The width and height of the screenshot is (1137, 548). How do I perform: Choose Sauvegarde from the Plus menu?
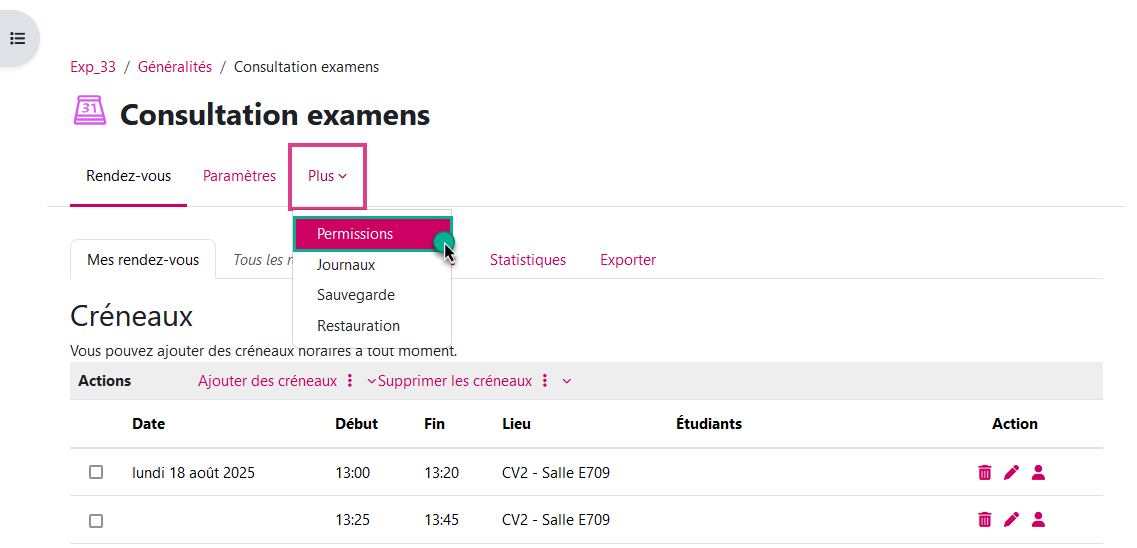[355, 295]
